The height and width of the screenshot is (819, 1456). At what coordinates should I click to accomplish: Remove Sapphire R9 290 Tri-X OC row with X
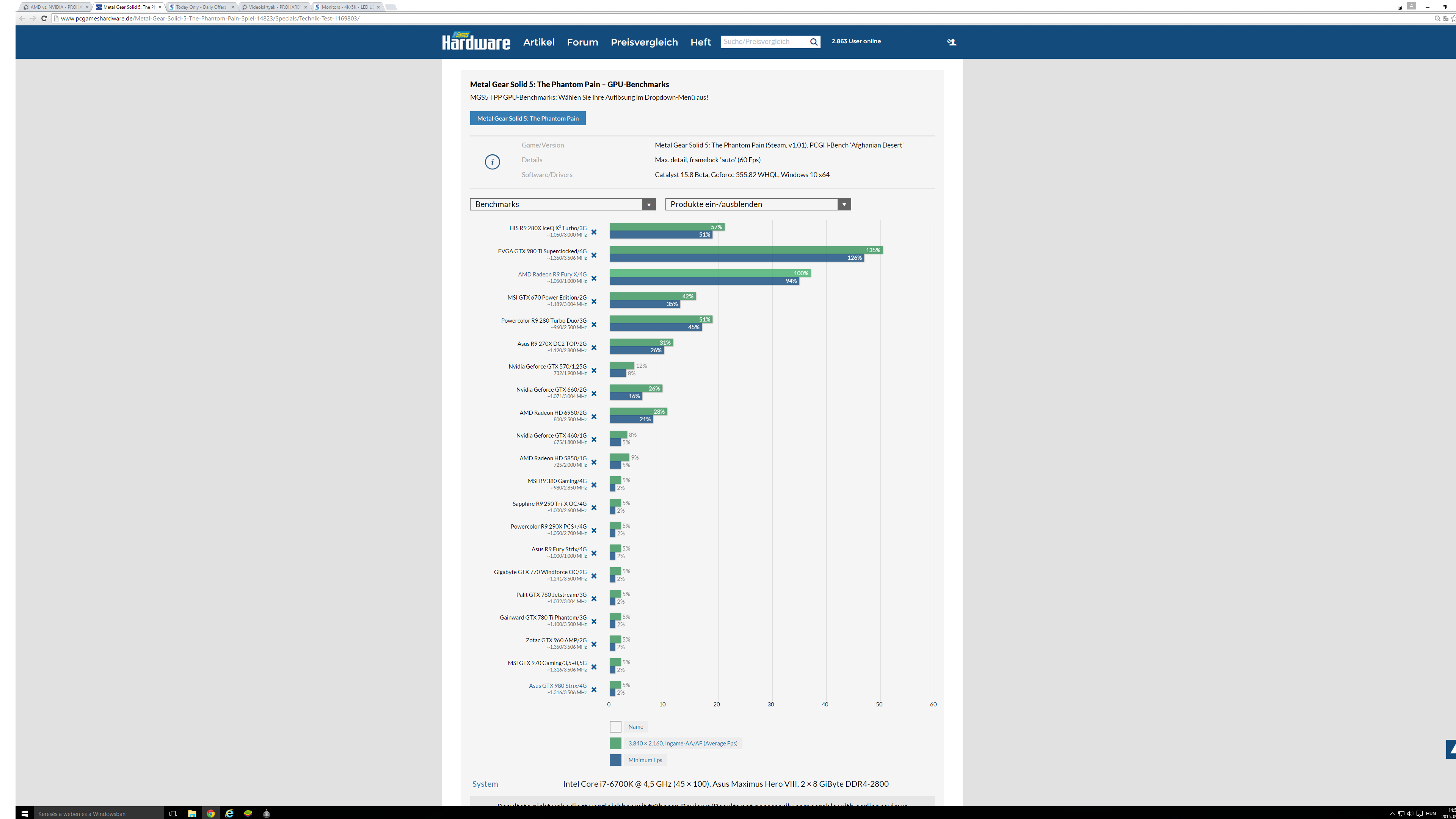tap(593, 508)
